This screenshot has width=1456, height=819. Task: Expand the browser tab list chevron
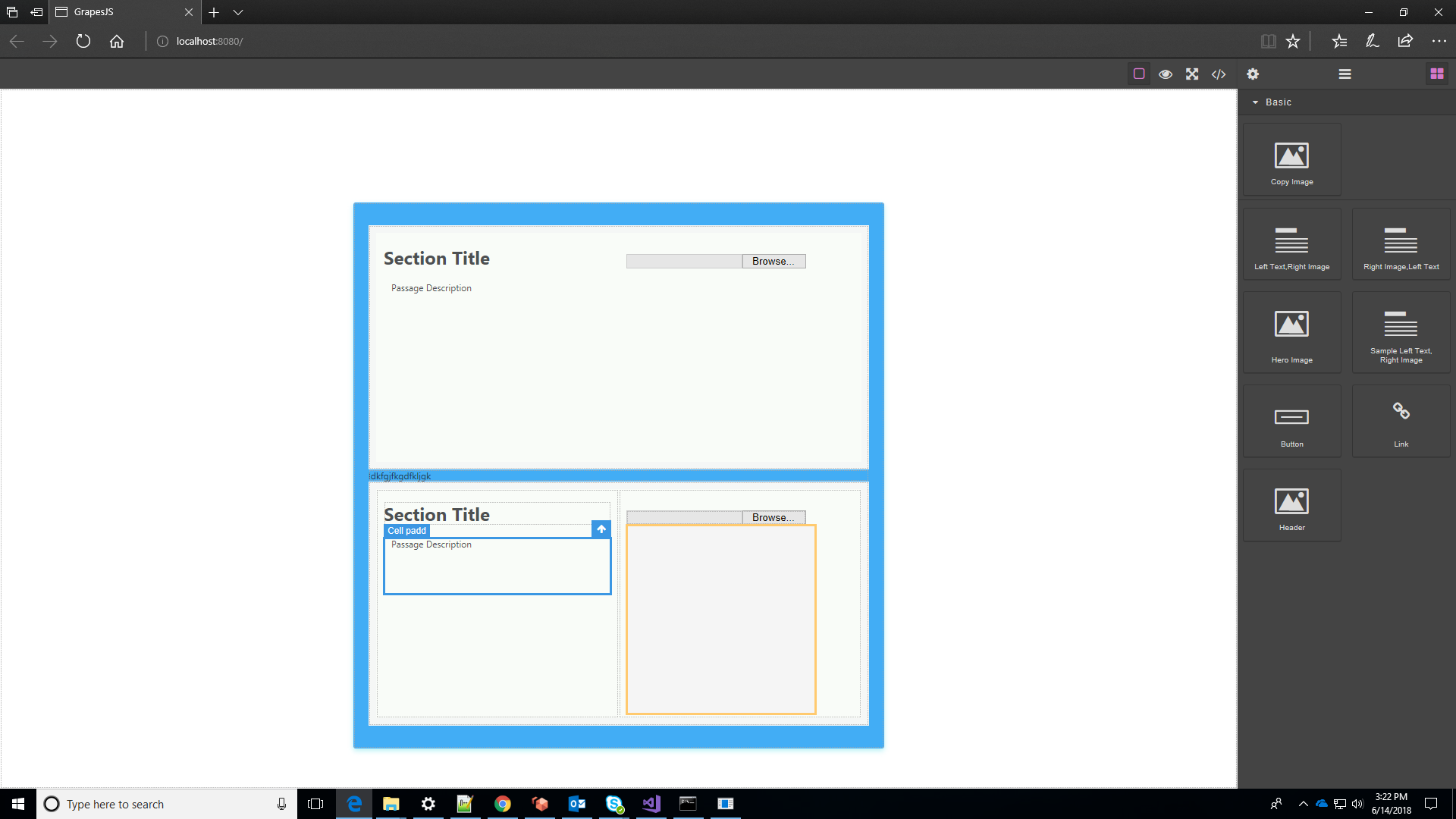tap(238, 12)
